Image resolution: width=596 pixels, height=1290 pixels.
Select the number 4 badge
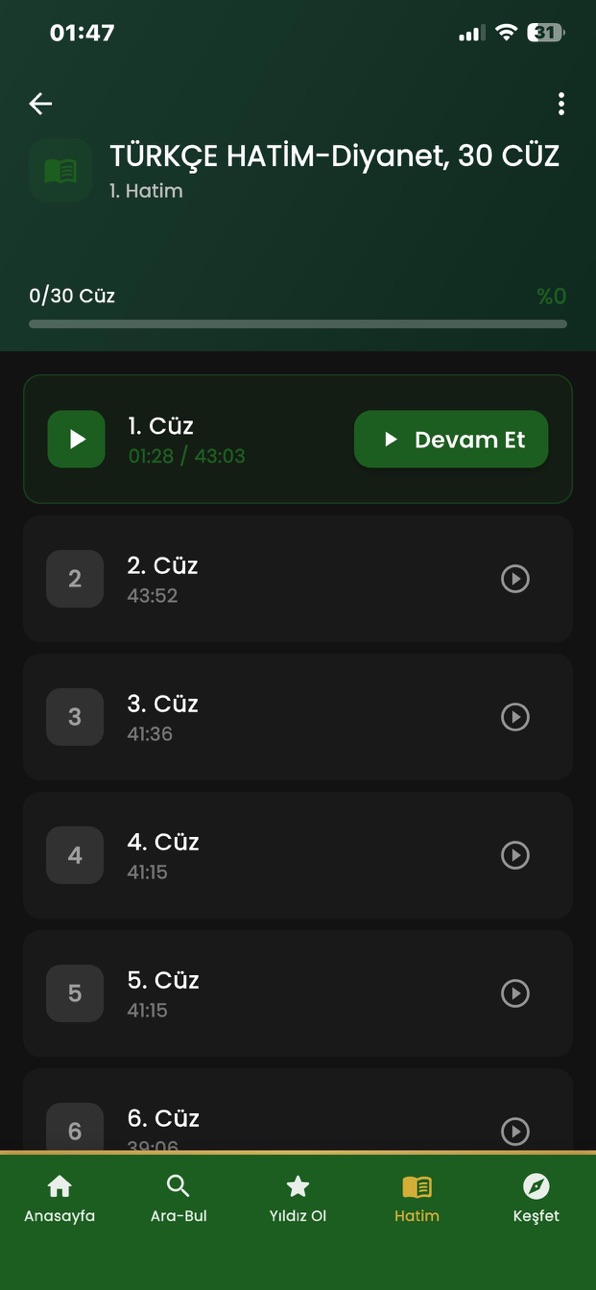pos(75,855)
